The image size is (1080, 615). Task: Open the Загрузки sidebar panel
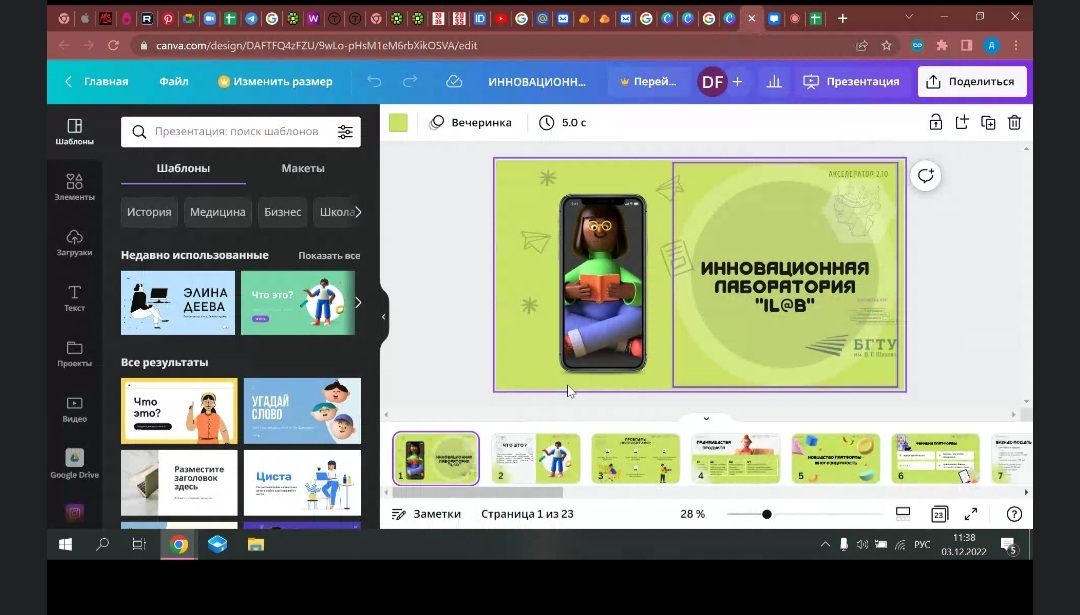click(74, 242)
